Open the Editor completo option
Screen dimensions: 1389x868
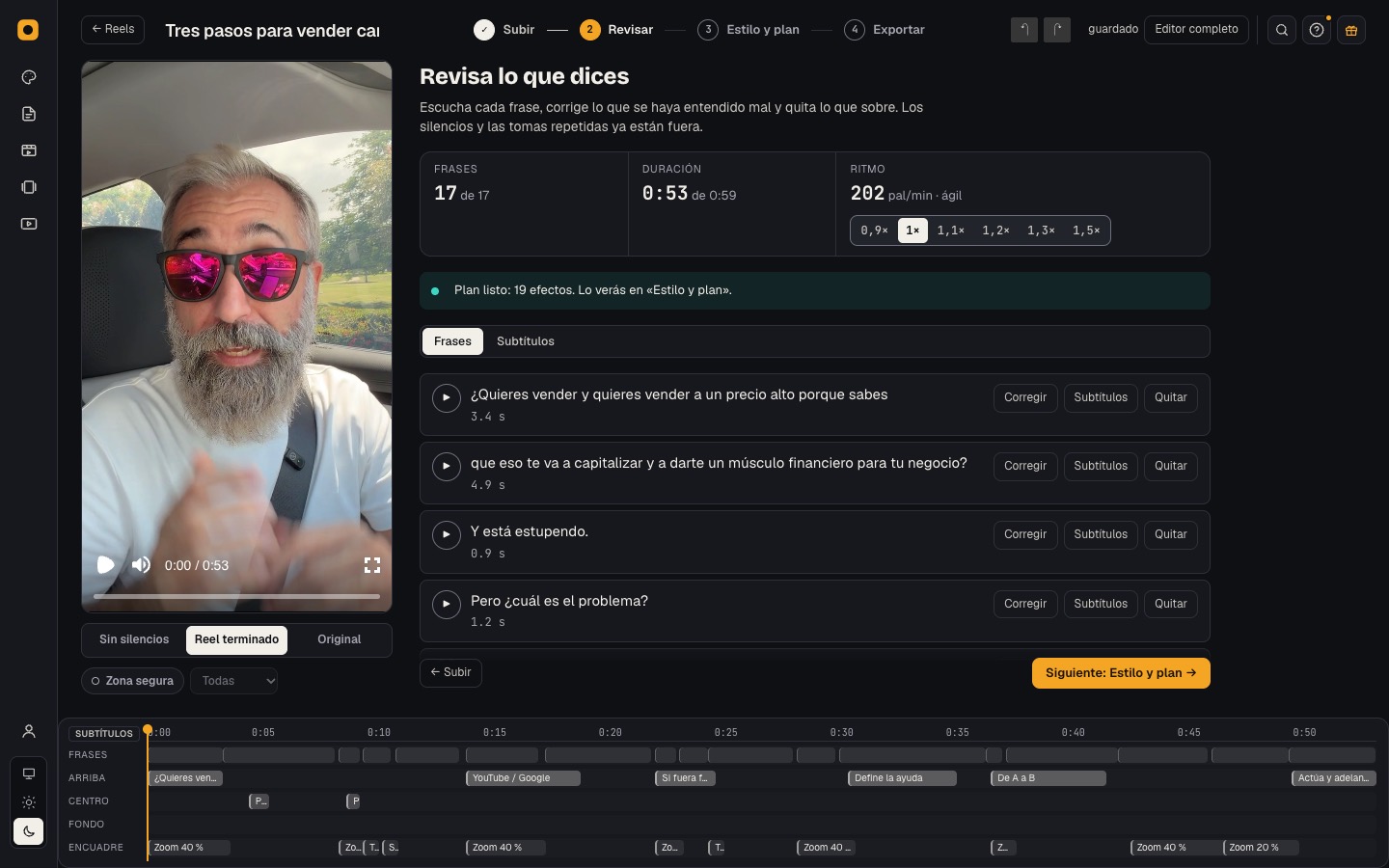pyautogui.click(x=1196, y=30)
